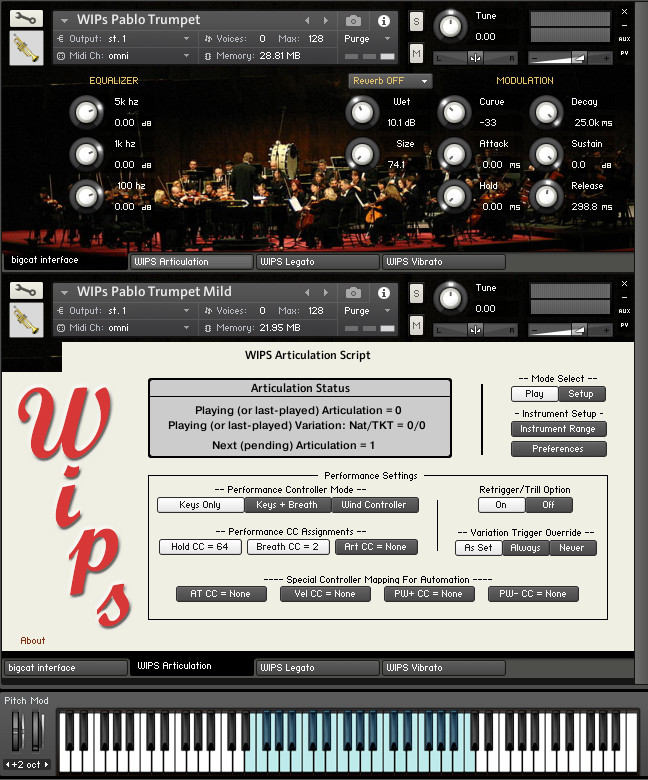Click the reverb Wet knob

pyautogui.click(x=362, y=112)
